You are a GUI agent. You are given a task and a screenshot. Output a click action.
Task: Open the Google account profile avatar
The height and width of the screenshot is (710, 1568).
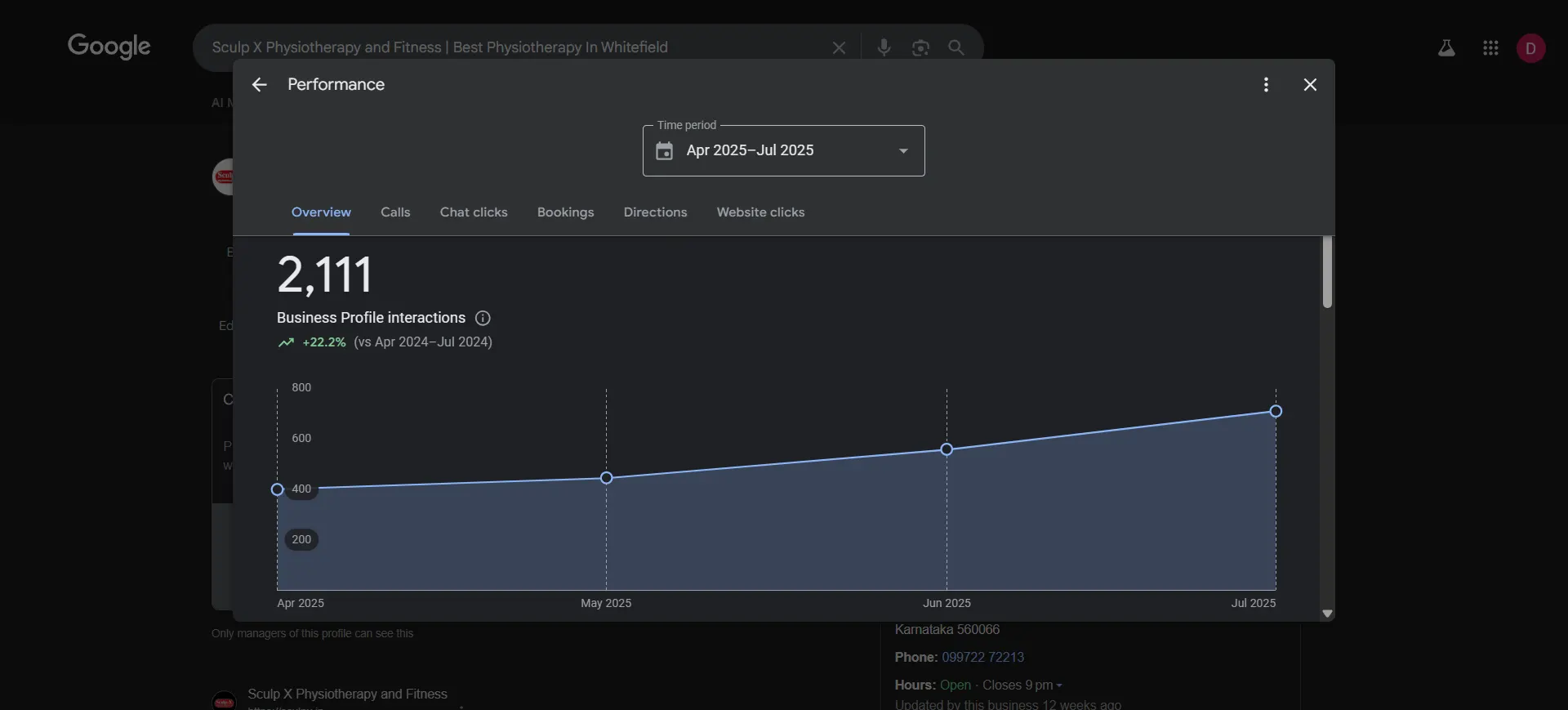click(x=1530, y=48)
